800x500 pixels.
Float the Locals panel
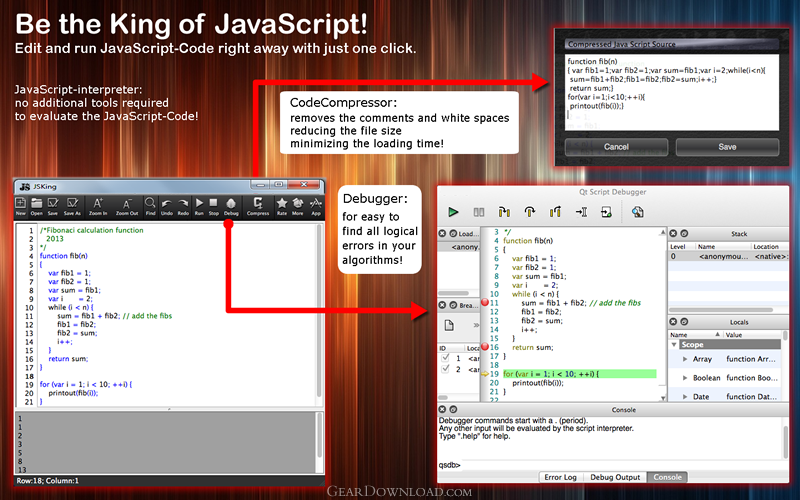[684, 321]
